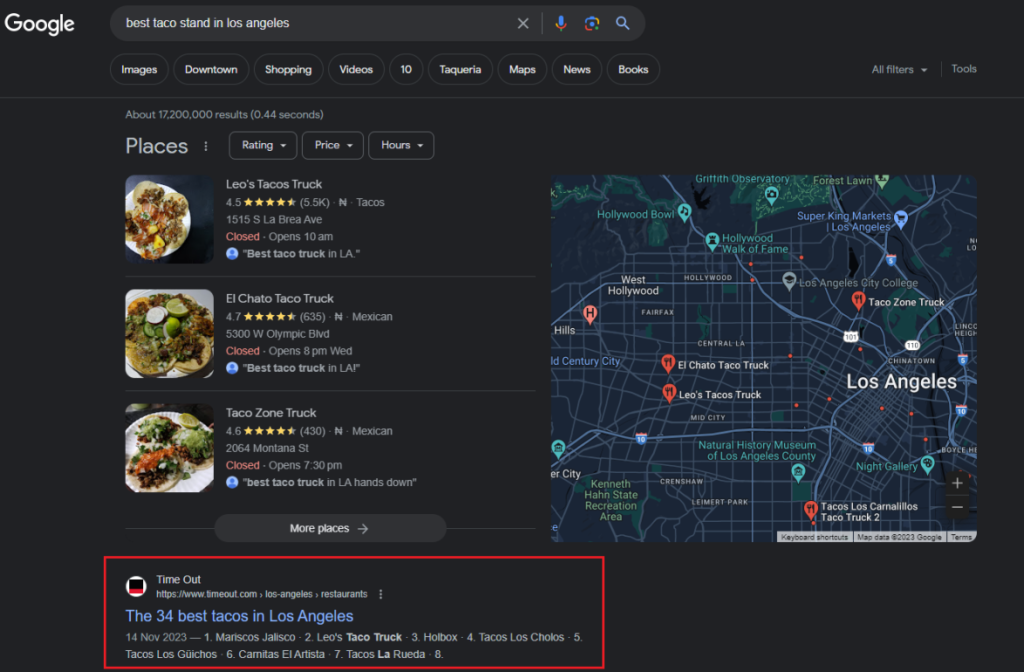Click the Taco Zone Truck map pin
This screenshot has width=1024, height=672.
[x=857, y=300]
